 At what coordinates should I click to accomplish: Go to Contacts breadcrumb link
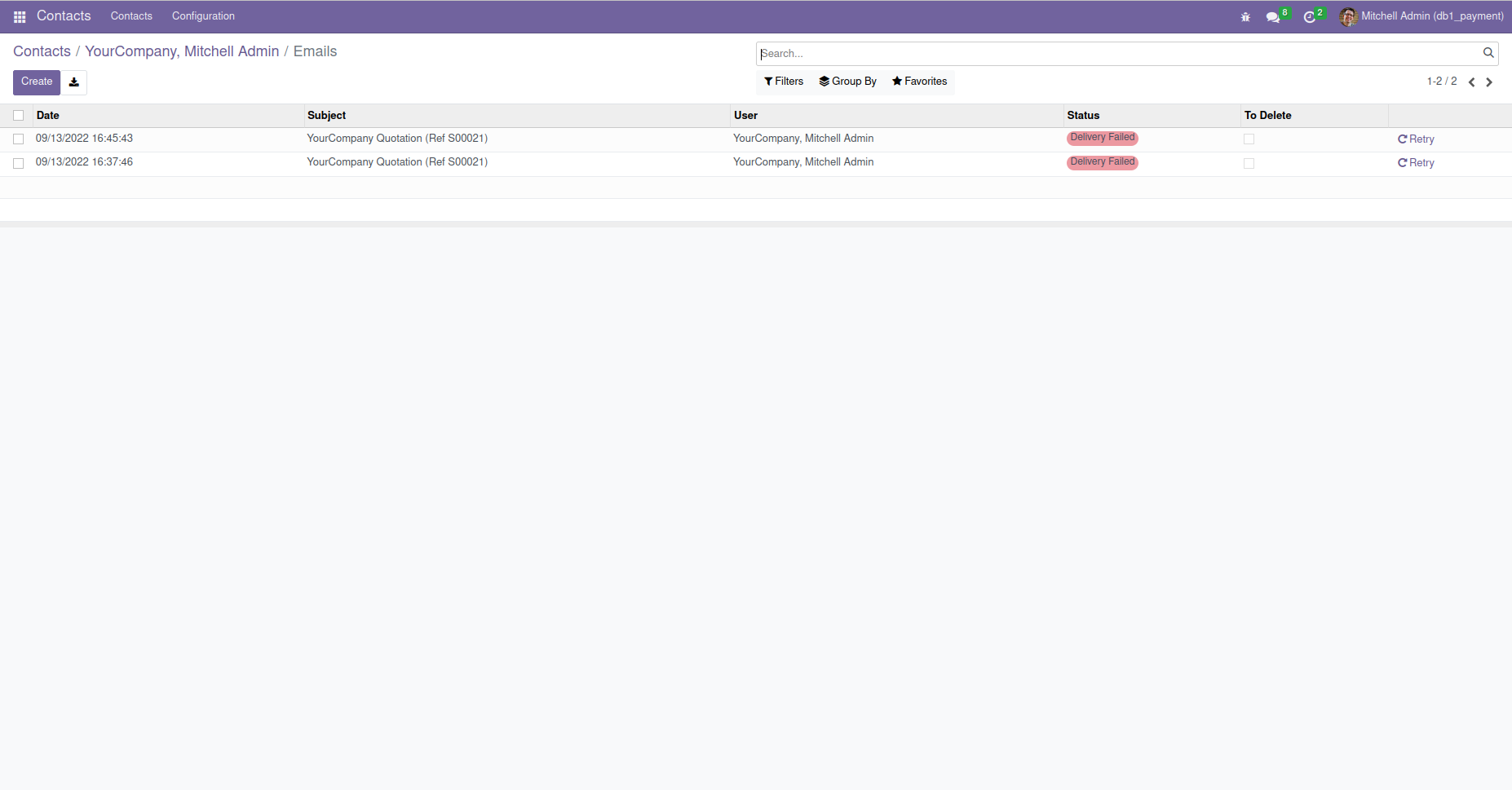42,51
